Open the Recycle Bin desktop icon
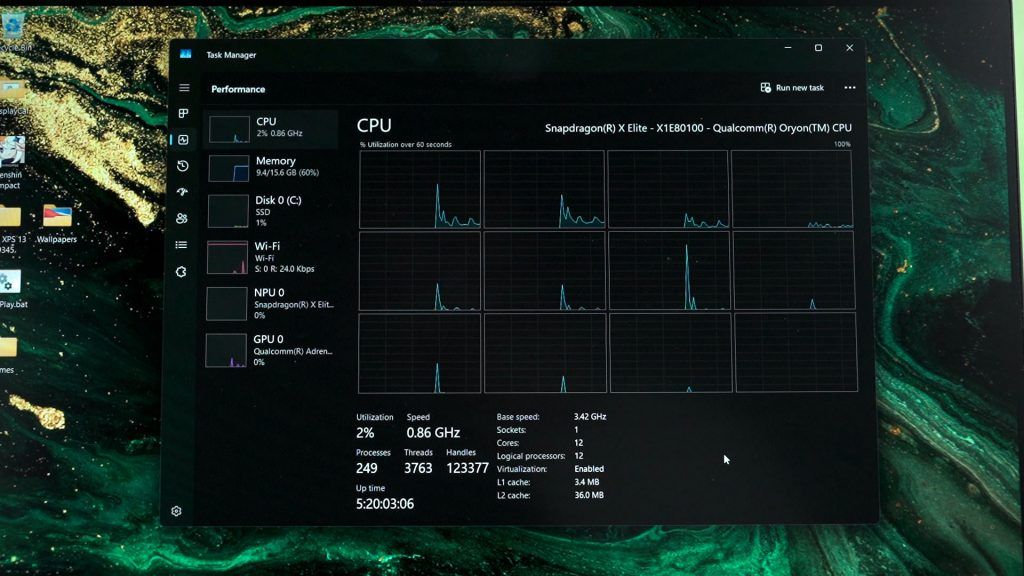Screen dimensions: 1024x576 [x=13, y=31]
